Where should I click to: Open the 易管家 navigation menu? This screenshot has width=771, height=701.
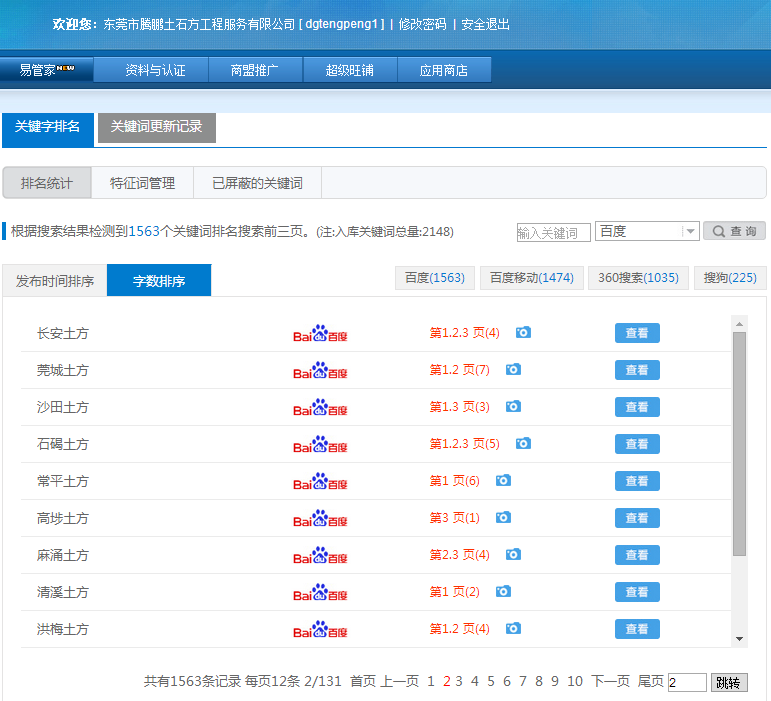pyautogui.click(x=47, y=70)
